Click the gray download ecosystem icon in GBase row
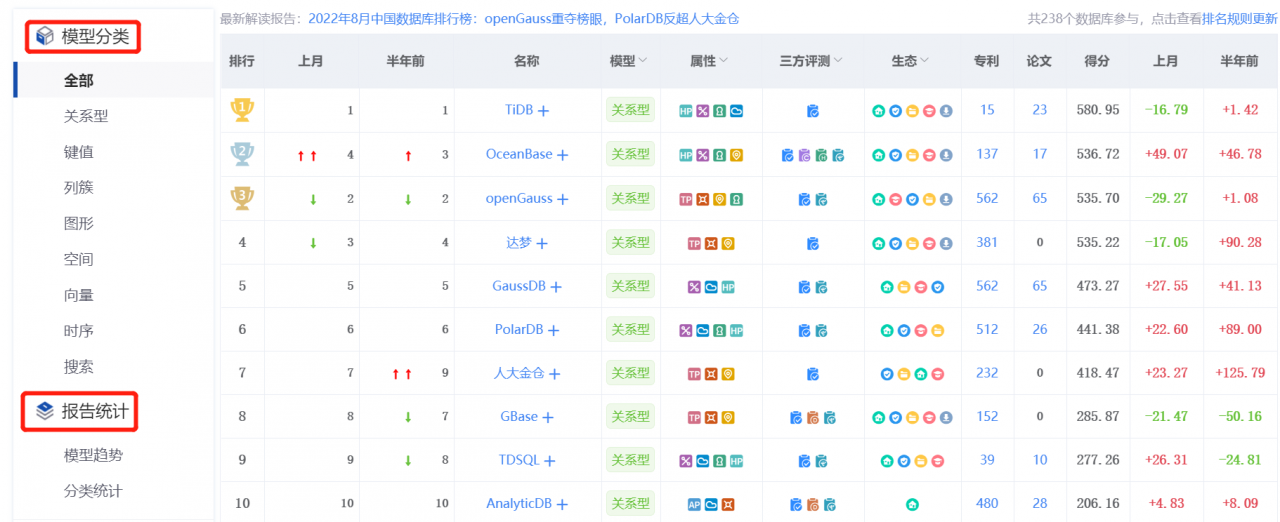This screenshot has height=522, width=1280. (946, 418)
